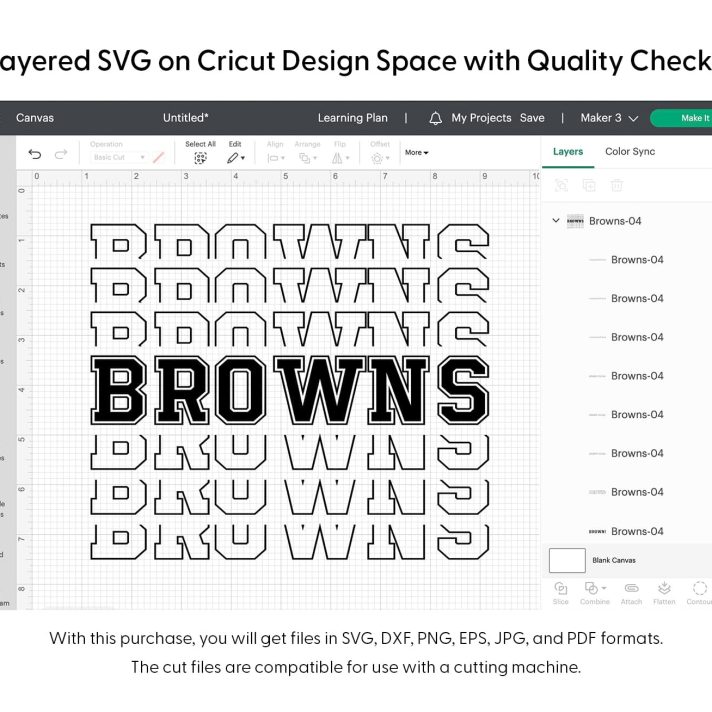The width and height of the screenshot is (712, 712).
Task: Open My Projects
Action: coord(481,118)
